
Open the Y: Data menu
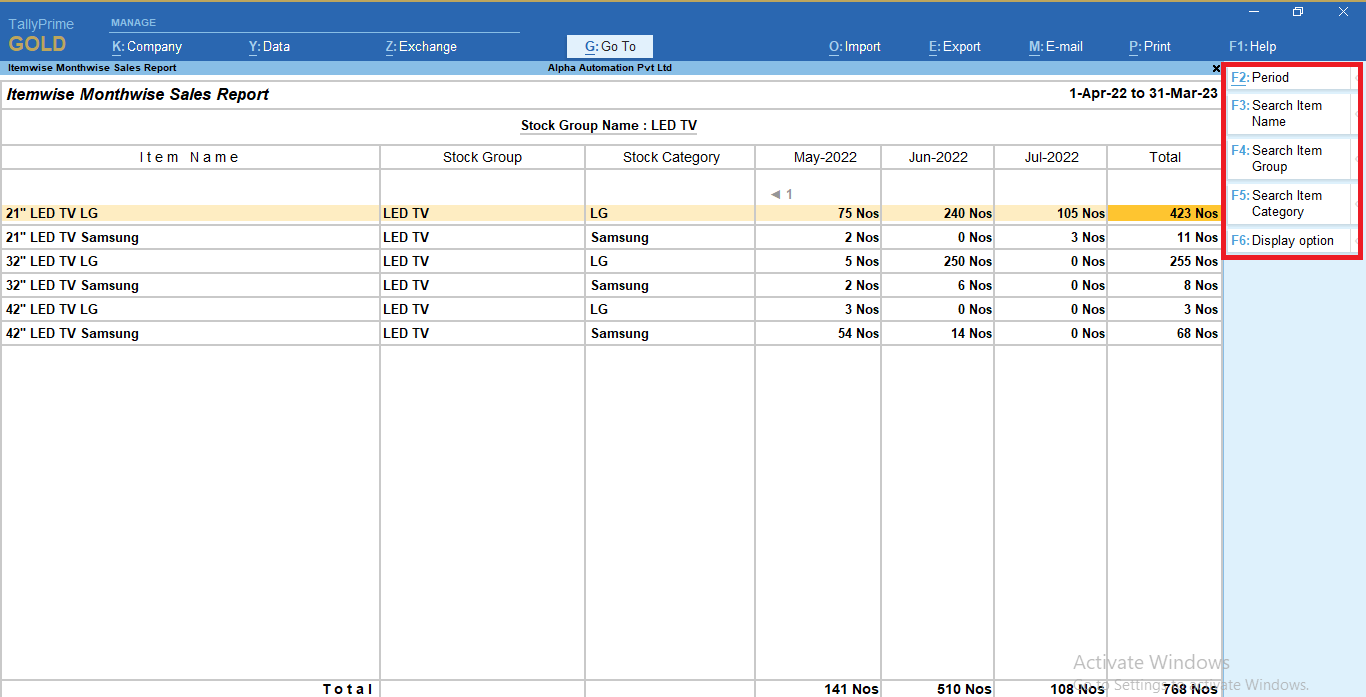pos(269,46)
